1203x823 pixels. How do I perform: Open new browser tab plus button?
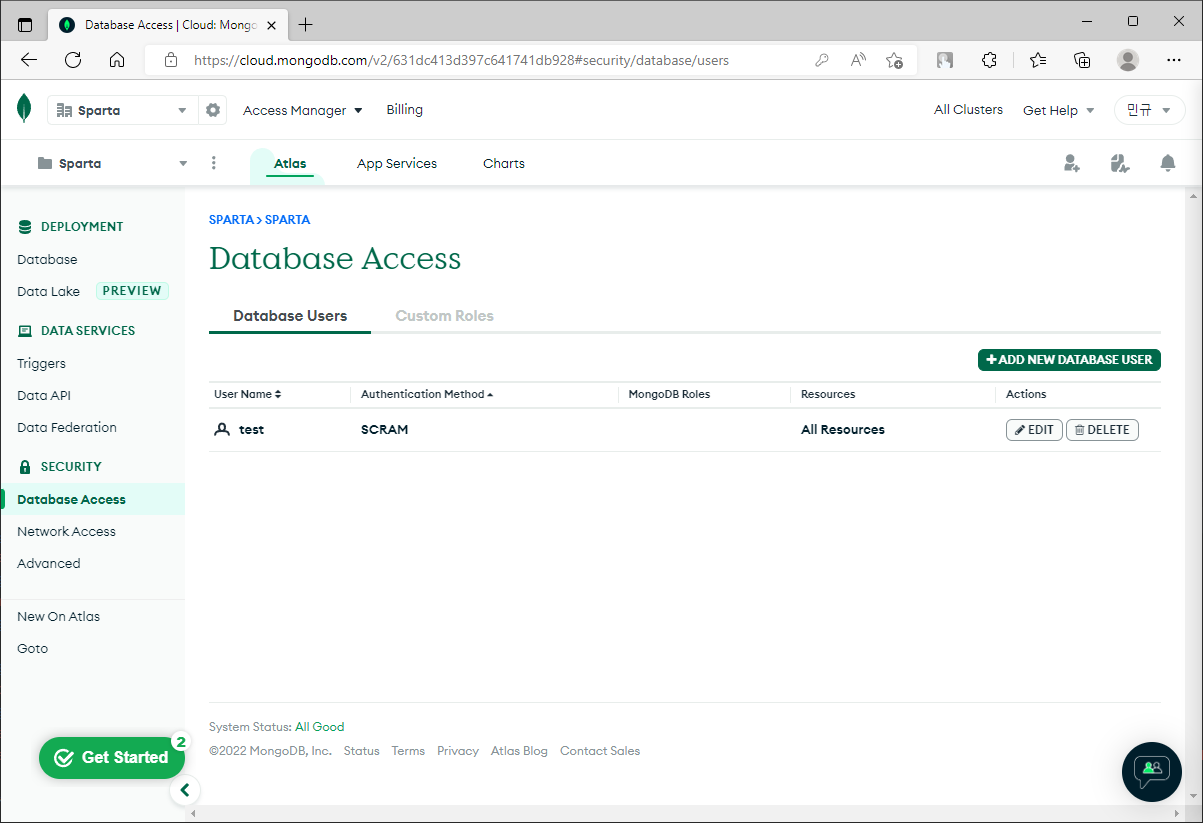(x=306, y=24)
